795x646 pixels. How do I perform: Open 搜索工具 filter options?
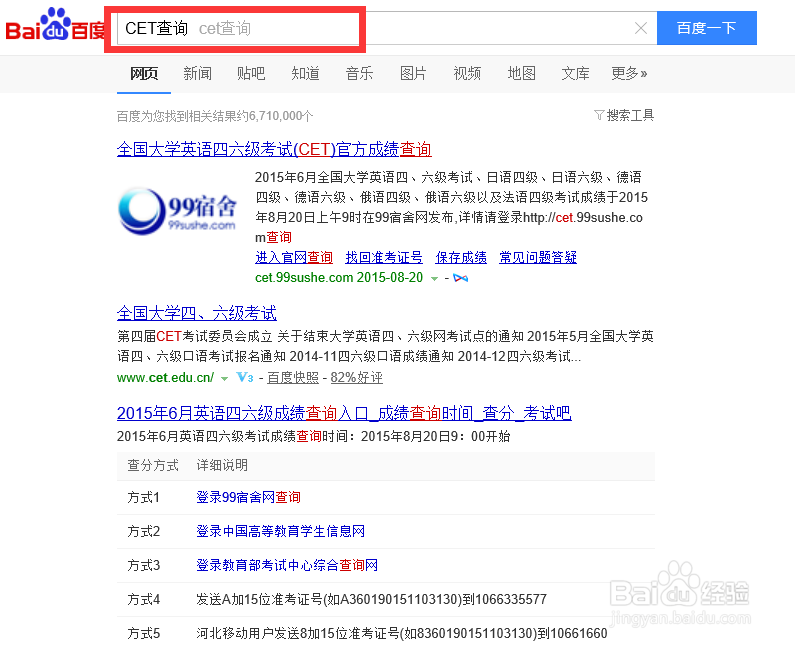(x=624, y=116)
